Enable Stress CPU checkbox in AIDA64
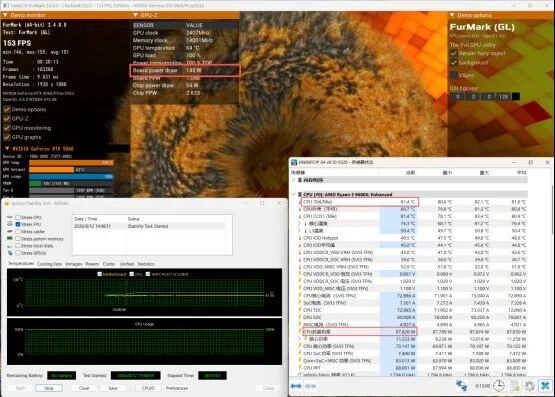Screen dimensions: 555x397 (18, 217)
